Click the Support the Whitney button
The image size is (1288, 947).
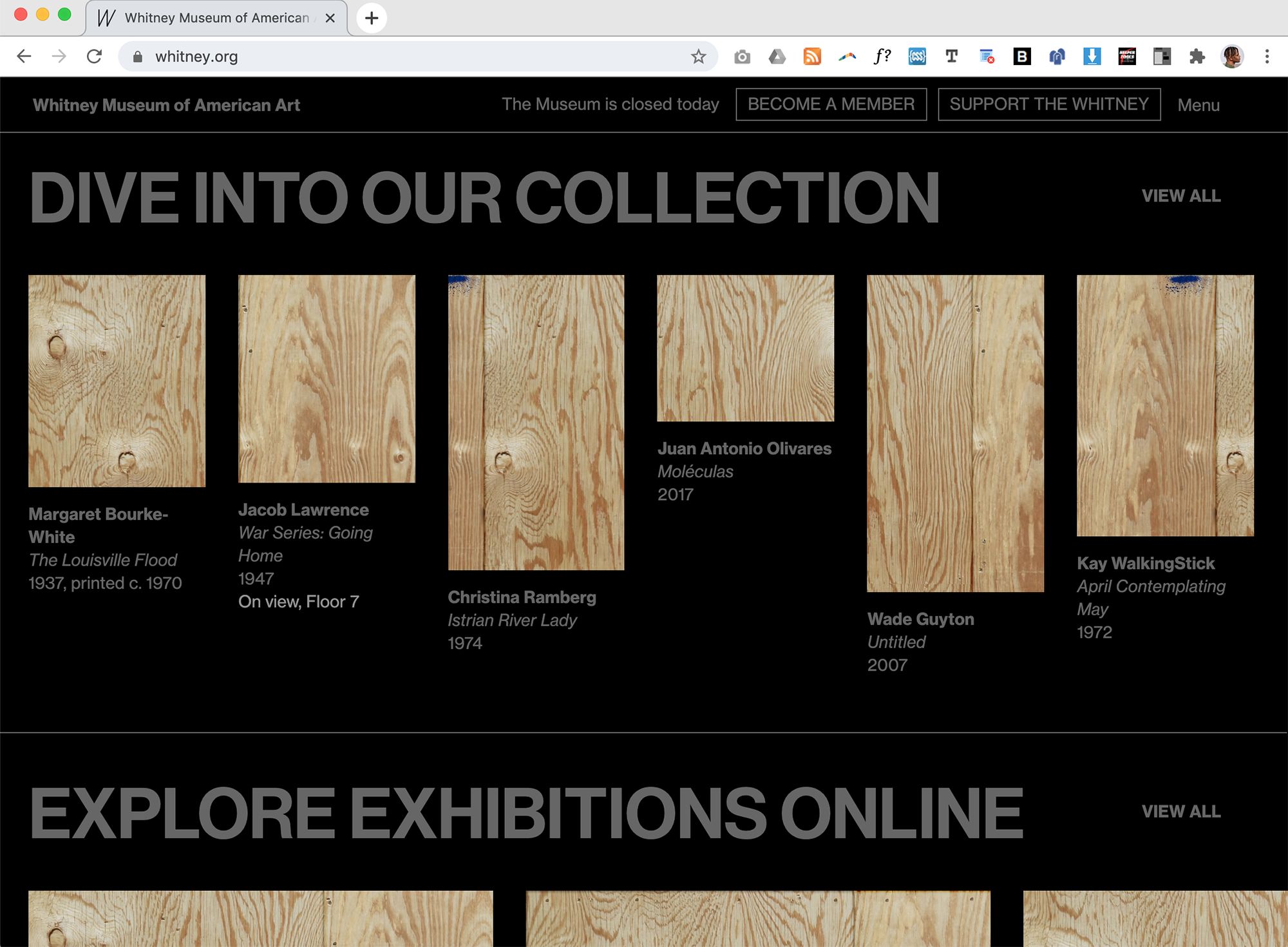tap(1049, 104)
